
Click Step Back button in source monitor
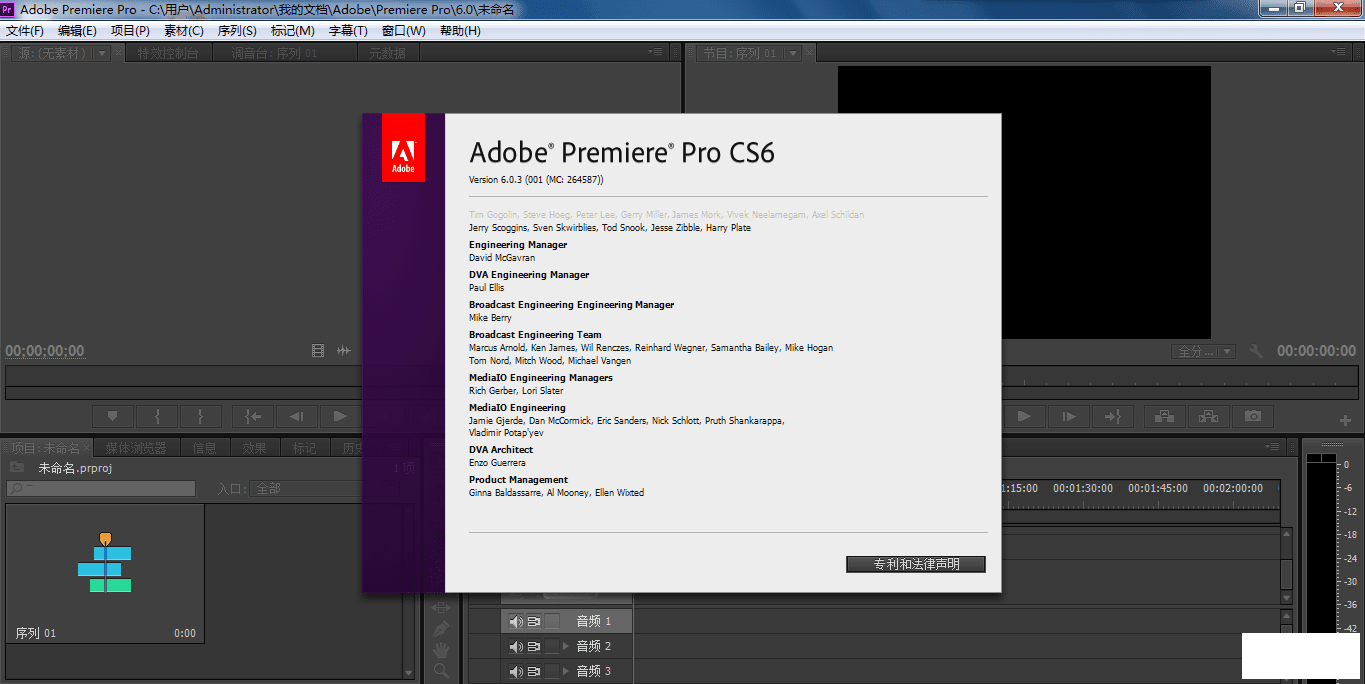pyautogui.click(x=297, y=416)
